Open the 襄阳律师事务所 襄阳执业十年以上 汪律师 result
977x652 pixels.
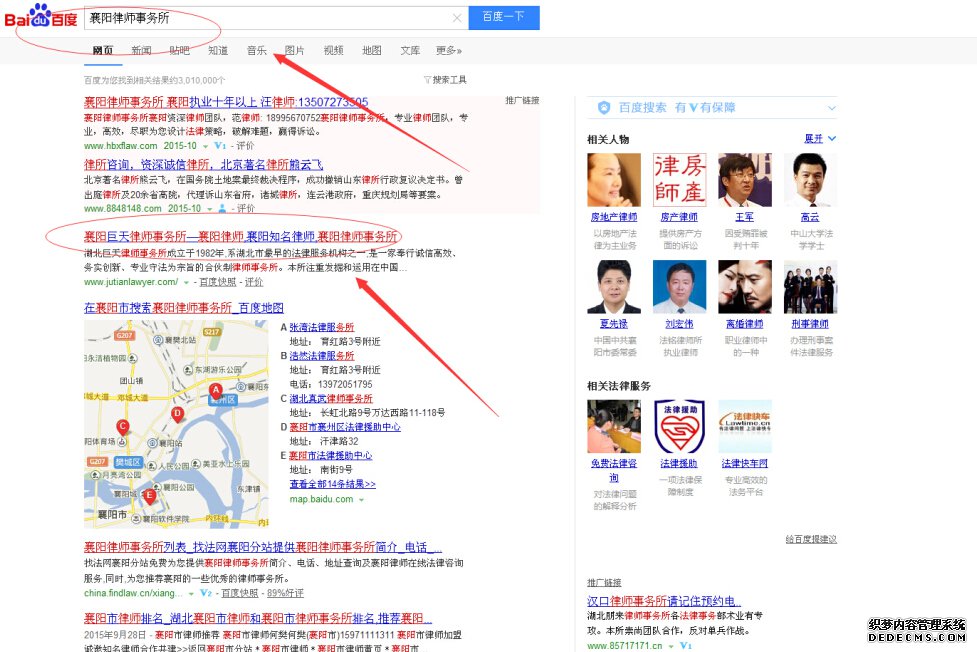point(226,102)
